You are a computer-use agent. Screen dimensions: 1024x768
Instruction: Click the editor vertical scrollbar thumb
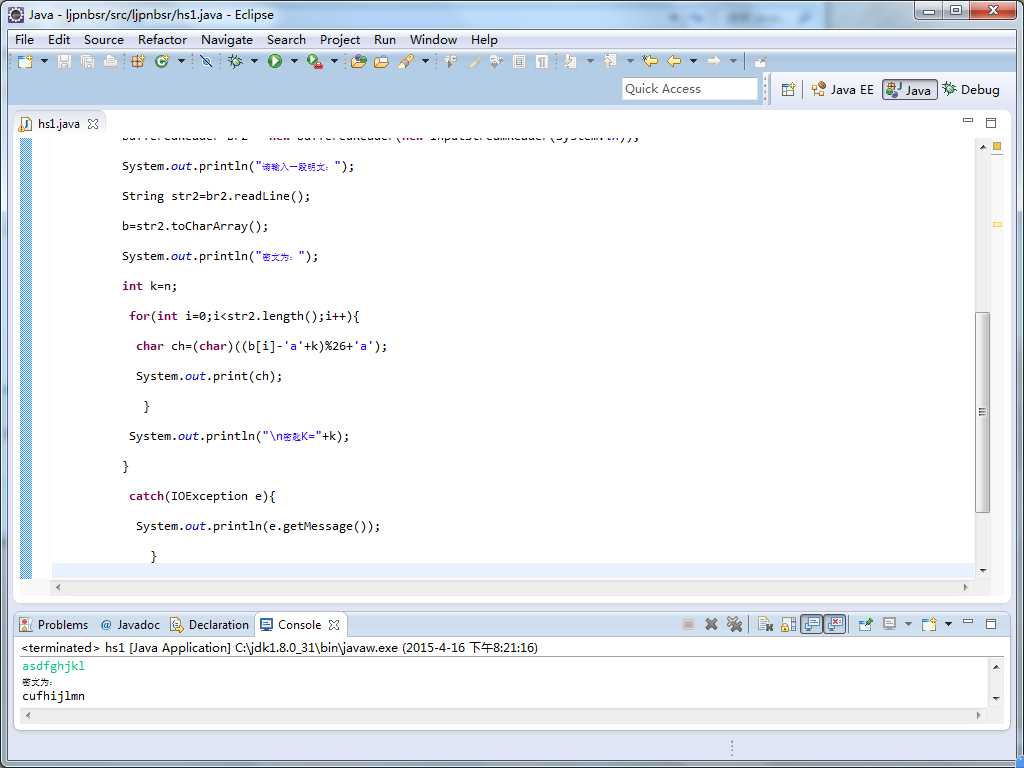[x=982, y=412]
